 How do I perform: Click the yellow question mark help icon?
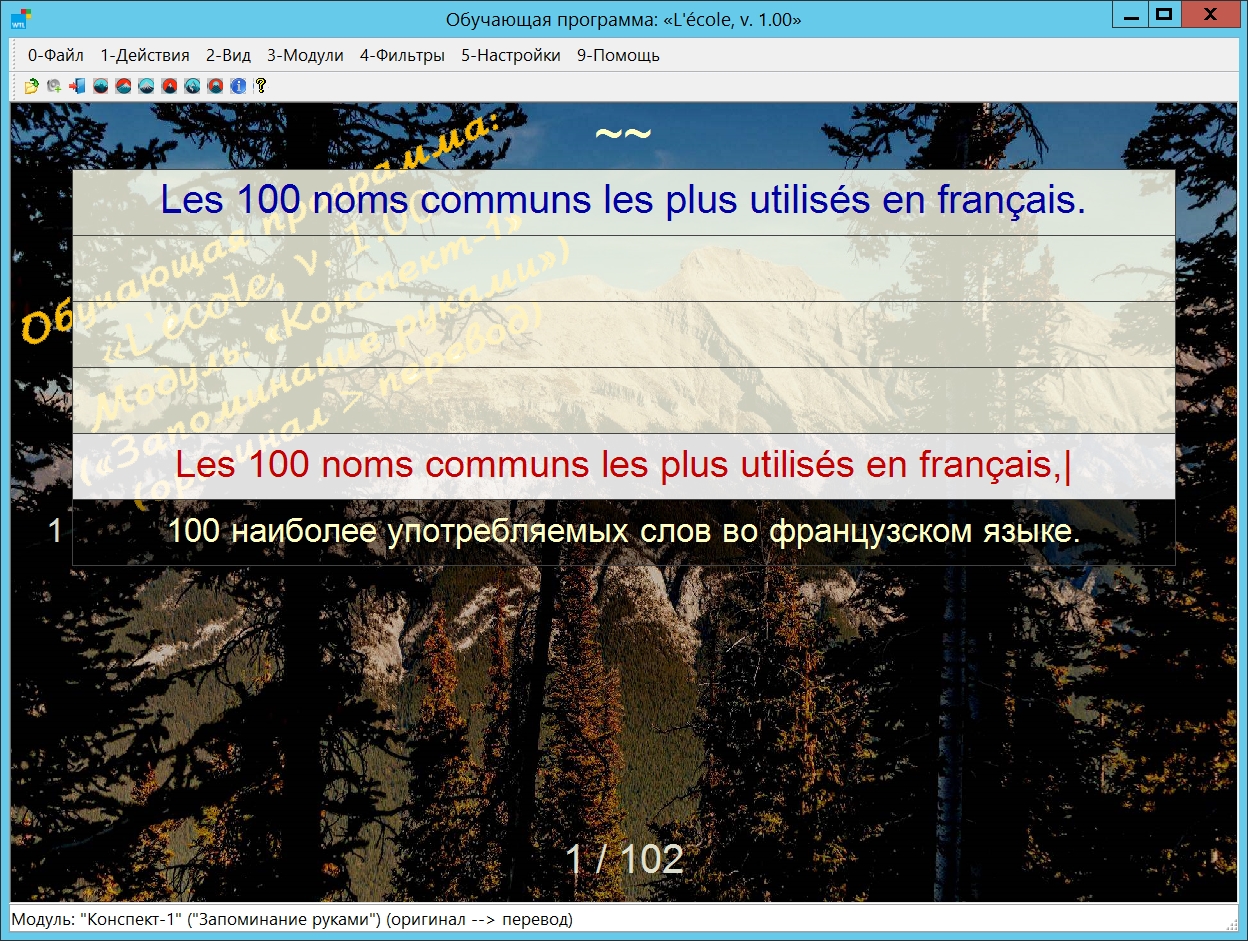tap(260, 86)
